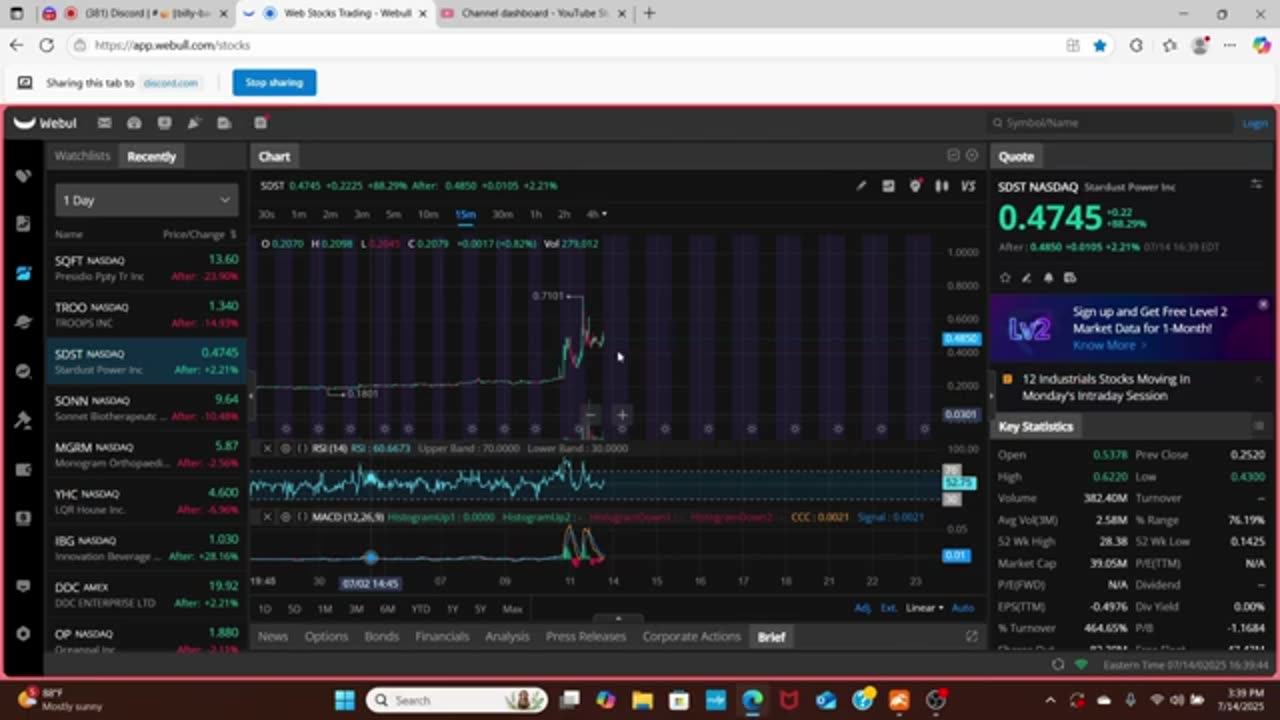This screenshot has height=720, width=1280.
Task: Switch to the Watchlists tab
Action: click(x=82, y=156)
